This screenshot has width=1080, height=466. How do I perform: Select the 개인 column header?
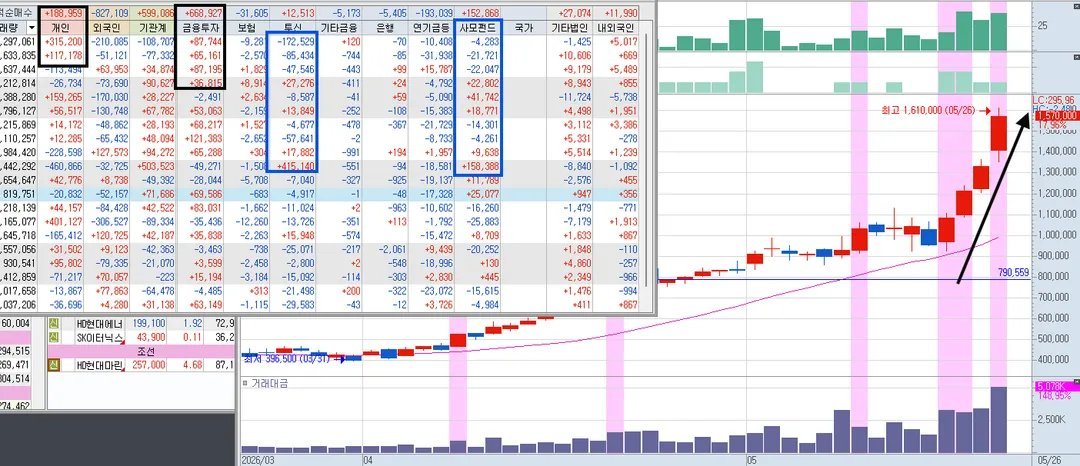click(61, 28)
